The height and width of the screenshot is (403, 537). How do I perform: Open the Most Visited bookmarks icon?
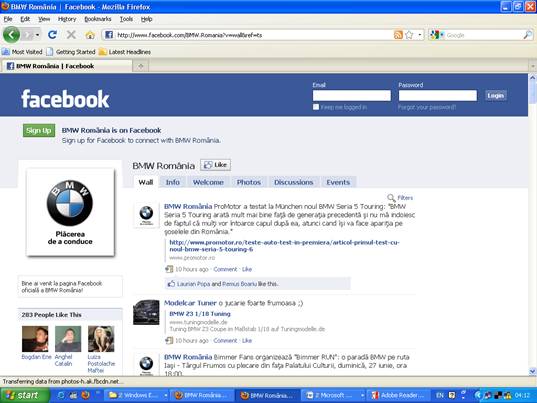pos(5,52)
